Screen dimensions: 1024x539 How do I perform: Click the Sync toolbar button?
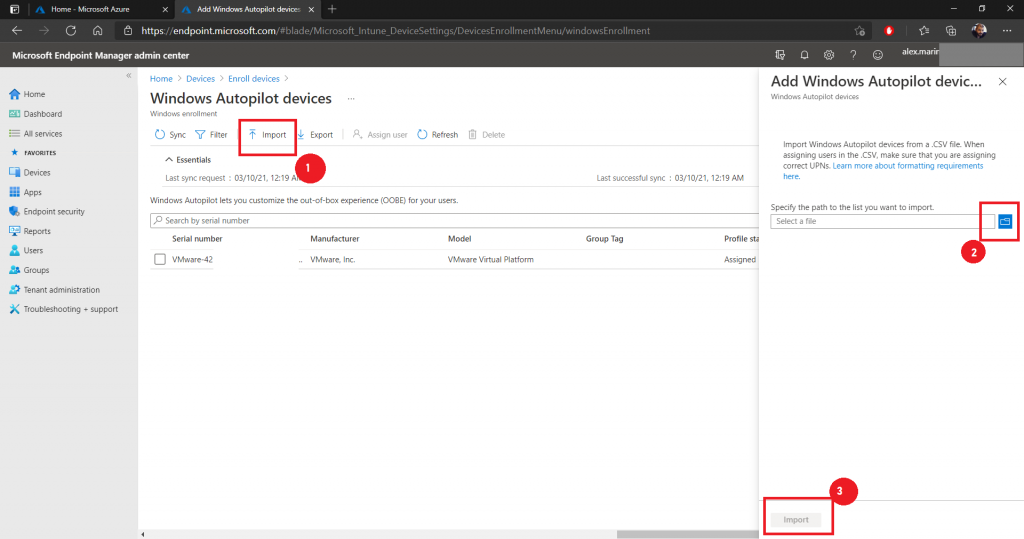[x=170, y=135]
